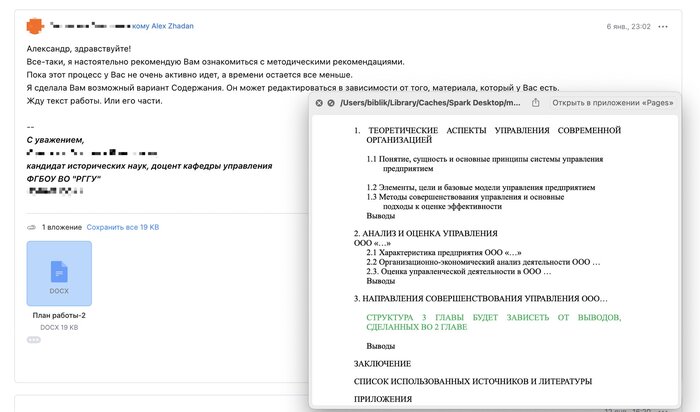Click the paperclip attachment icon
Screen dimensions: 700x412
point(31,227)
